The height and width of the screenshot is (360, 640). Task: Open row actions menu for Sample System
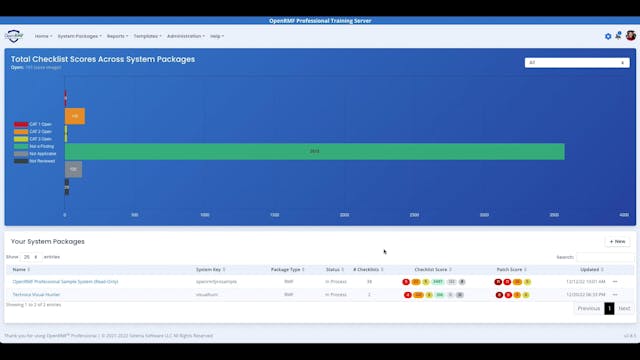click(x=615, y=282)
